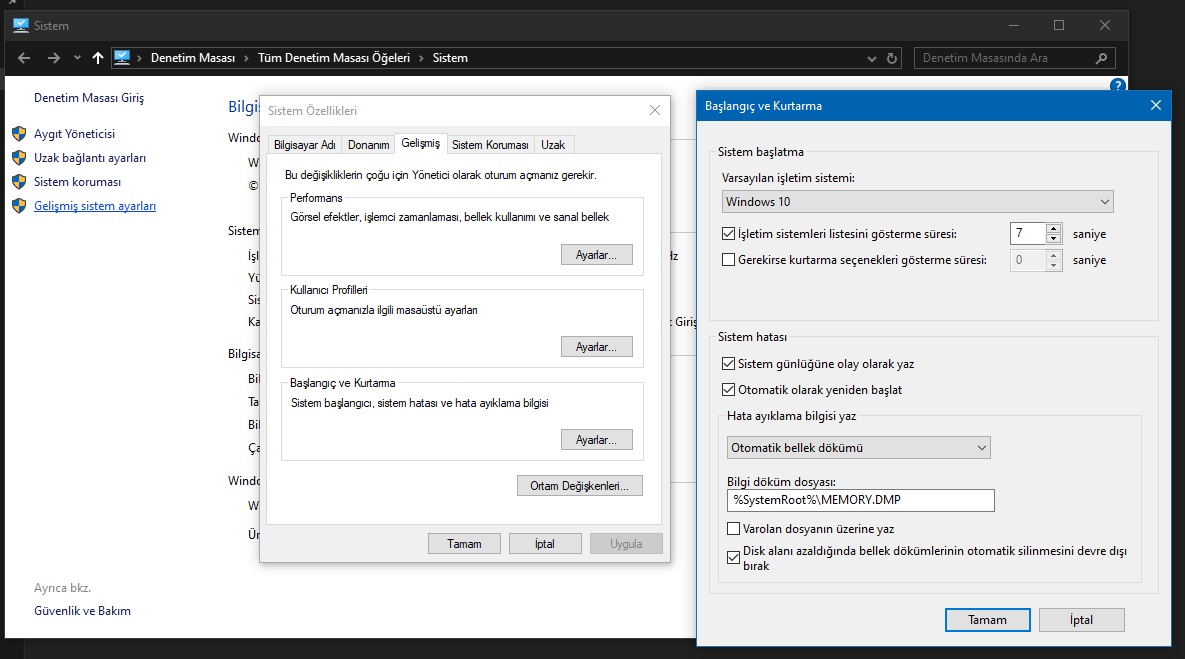Click shield icon beside Uzak bağlantı ayarları

point(20,158)
